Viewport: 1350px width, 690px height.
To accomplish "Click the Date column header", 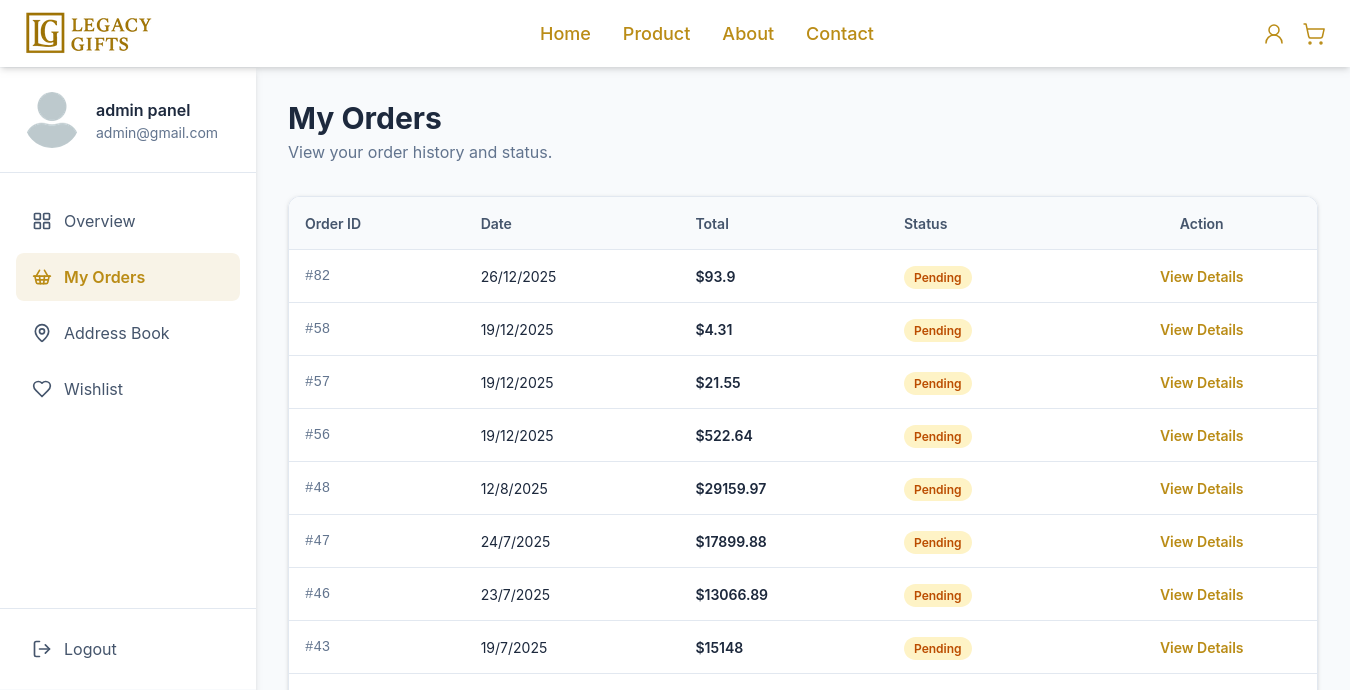I will [x=496, y=224].
